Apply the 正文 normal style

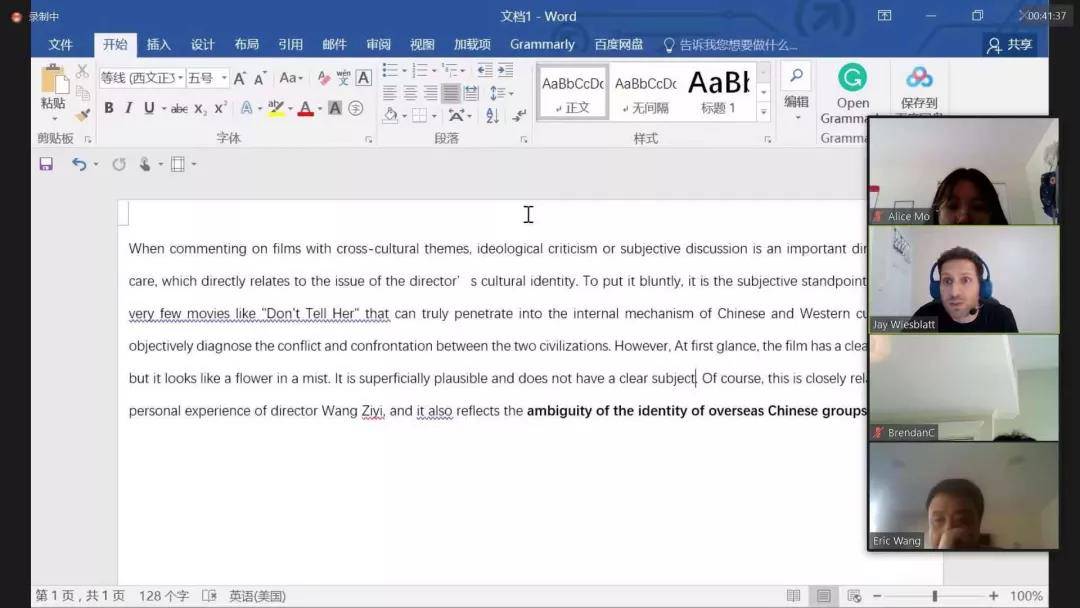(572, 92)
